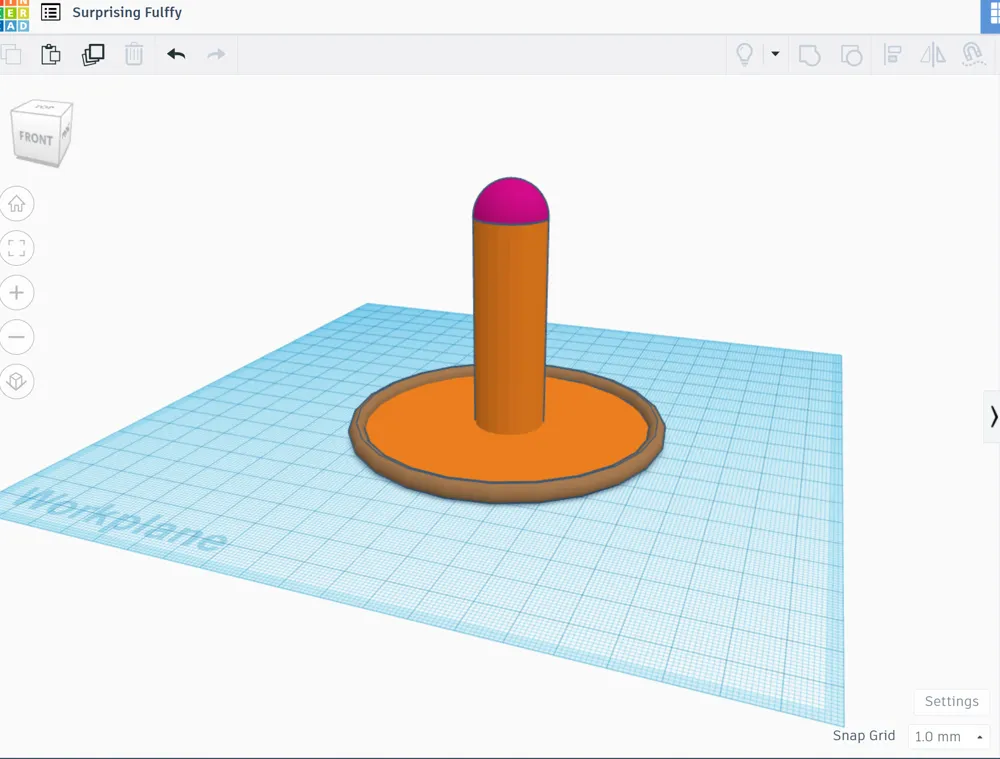Image resolution: width=1000 pixels, height=759 pixels.
Task: Click the Cruise magnet icon
Action: point(973,54)
